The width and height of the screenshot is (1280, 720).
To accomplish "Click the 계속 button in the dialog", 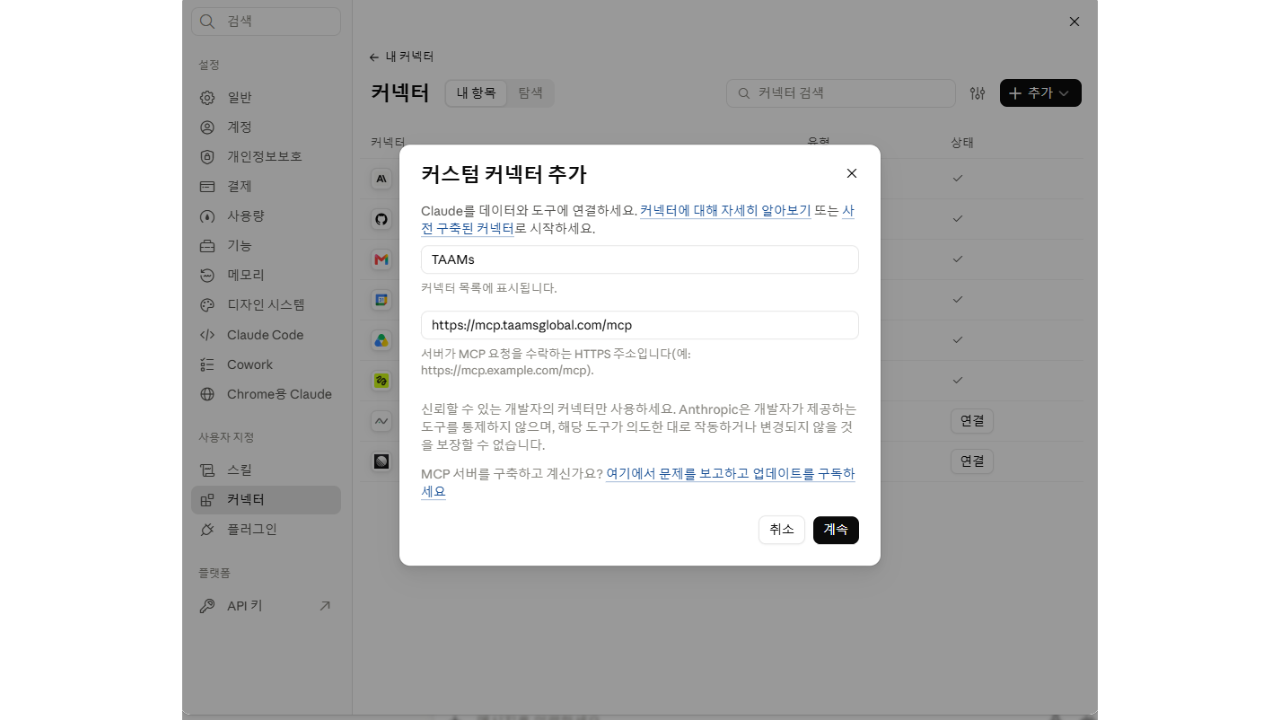I will tap(836, 530).
